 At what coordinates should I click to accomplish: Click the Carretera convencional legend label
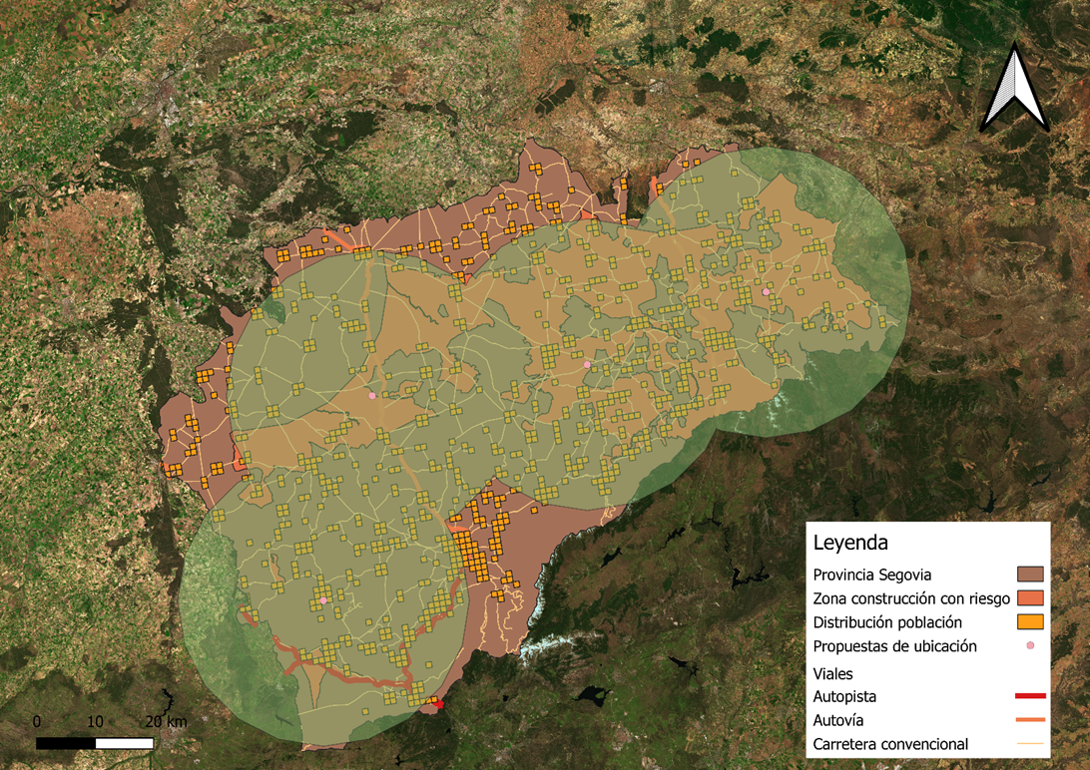pyautogui.click(x=891, y=744)
